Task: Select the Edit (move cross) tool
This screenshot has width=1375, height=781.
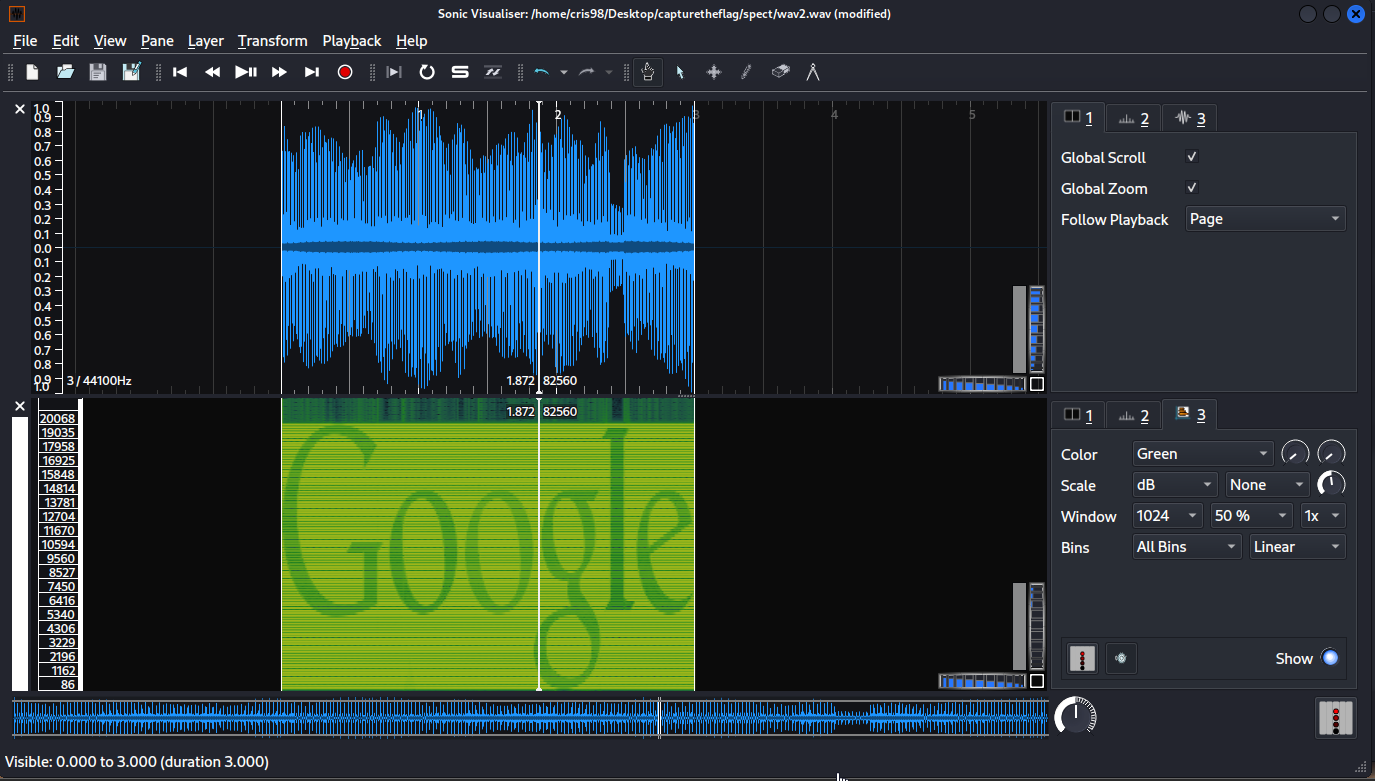Action: pyautogui.click(x=714, y=72)
